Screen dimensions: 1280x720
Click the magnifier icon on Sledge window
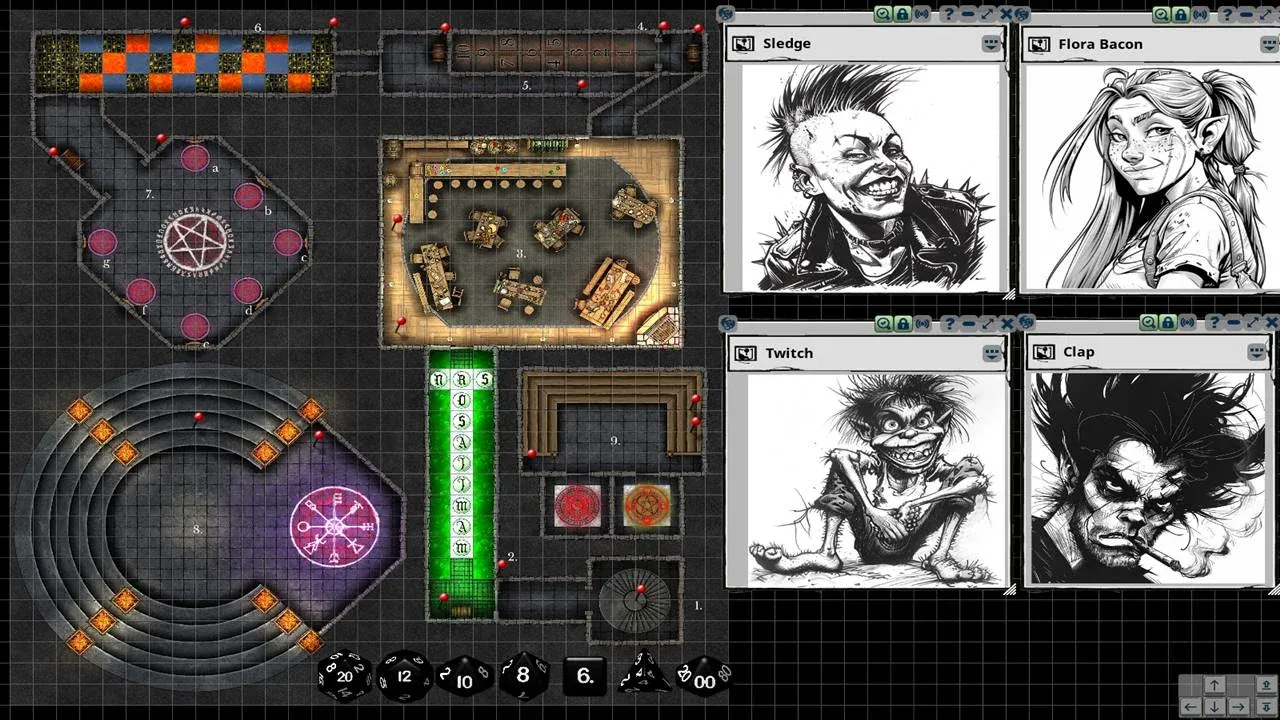(883, 14)
